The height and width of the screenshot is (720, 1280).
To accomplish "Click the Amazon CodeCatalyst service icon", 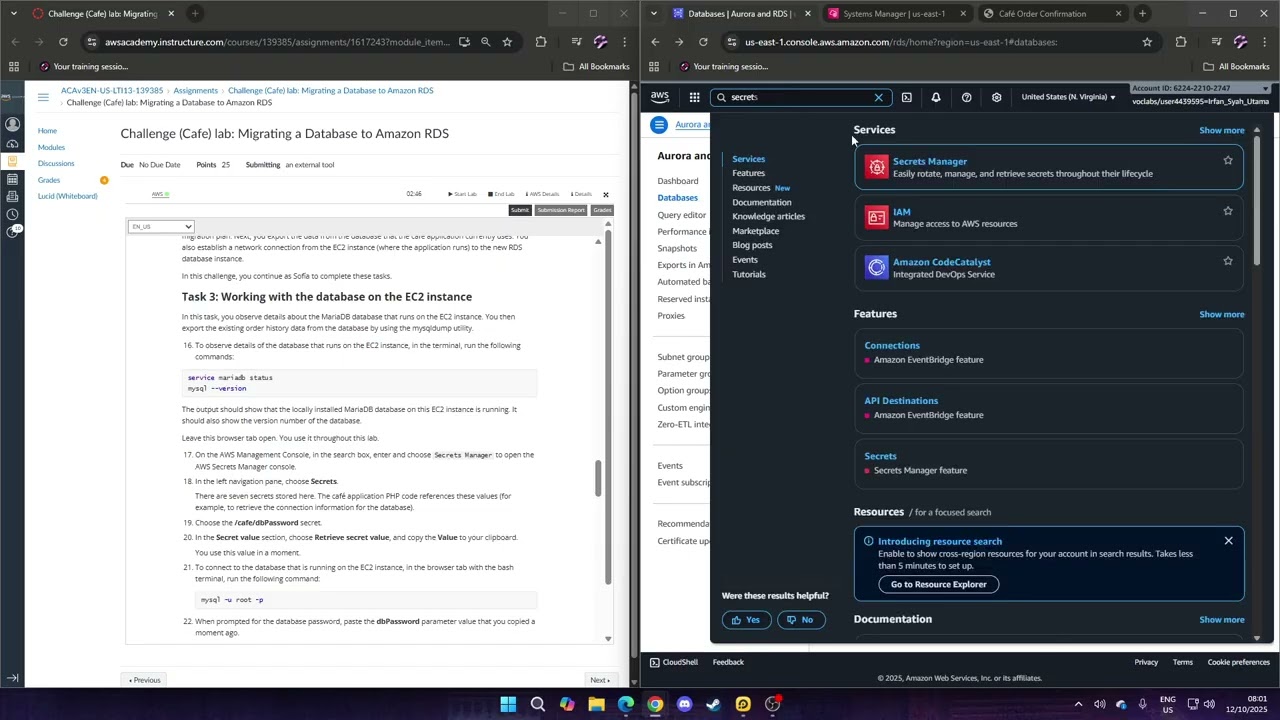I will pyautogui.click(x=877, y=267).
